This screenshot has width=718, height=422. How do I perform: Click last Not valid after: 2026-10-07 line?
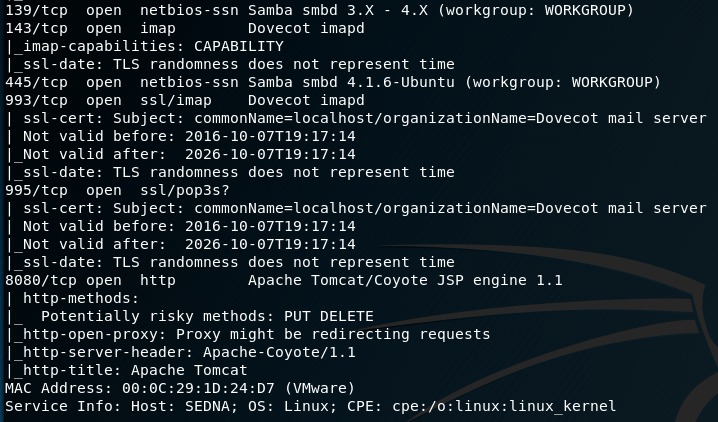tap(180, 244)
